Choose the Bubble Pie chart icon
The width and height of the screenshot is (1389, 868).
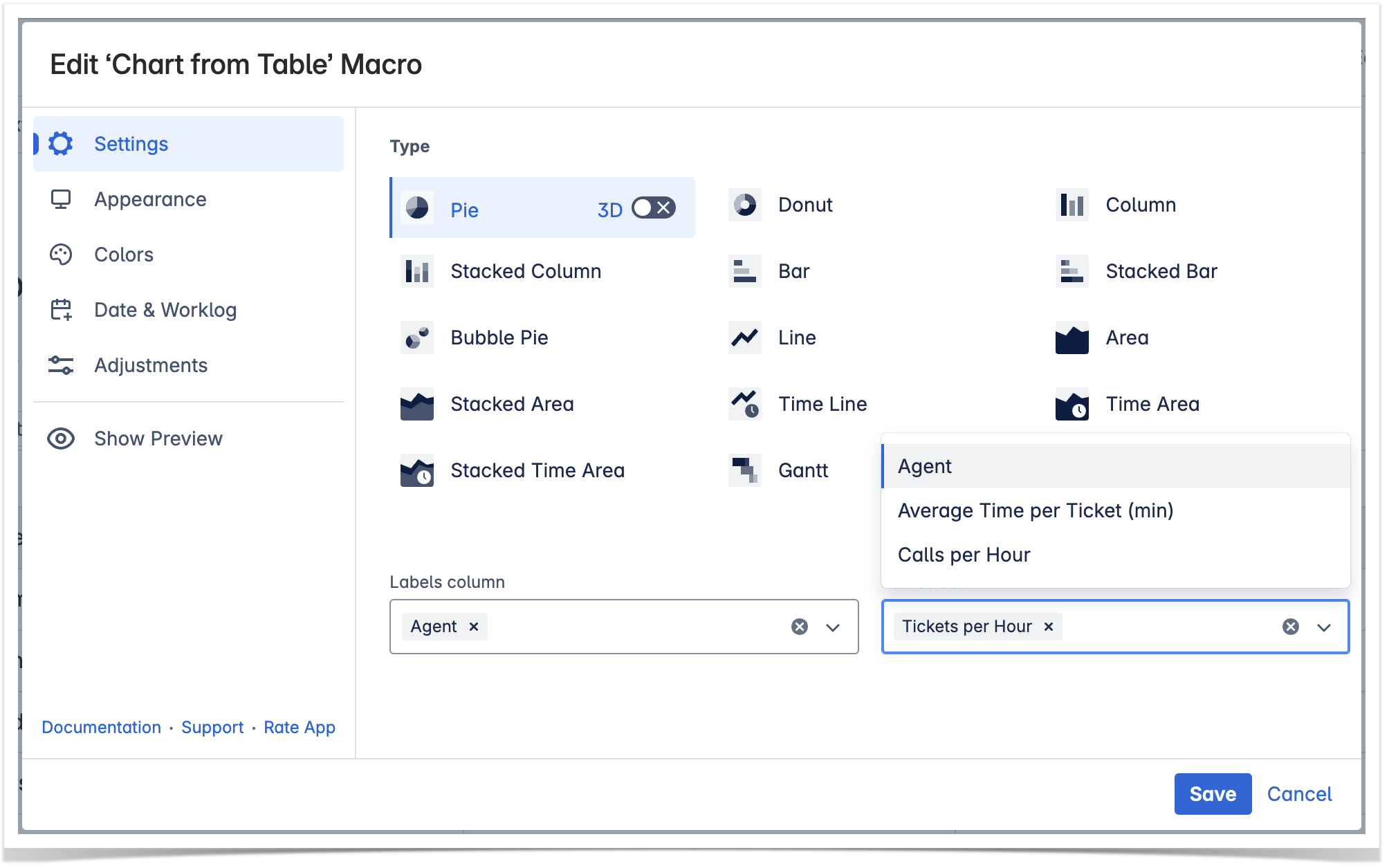coord(416,338)
